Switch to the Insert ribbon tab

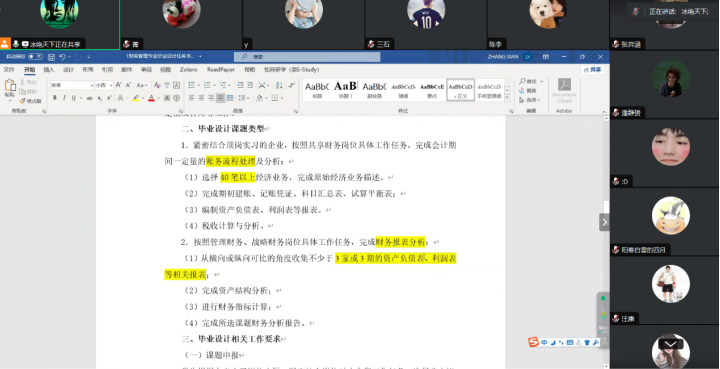pos(49,70)
